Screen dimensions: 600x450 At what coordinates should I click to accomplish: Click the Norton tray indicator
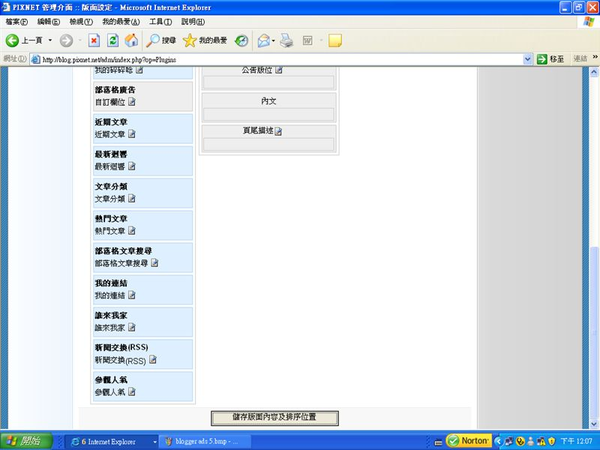pos(469,441)
